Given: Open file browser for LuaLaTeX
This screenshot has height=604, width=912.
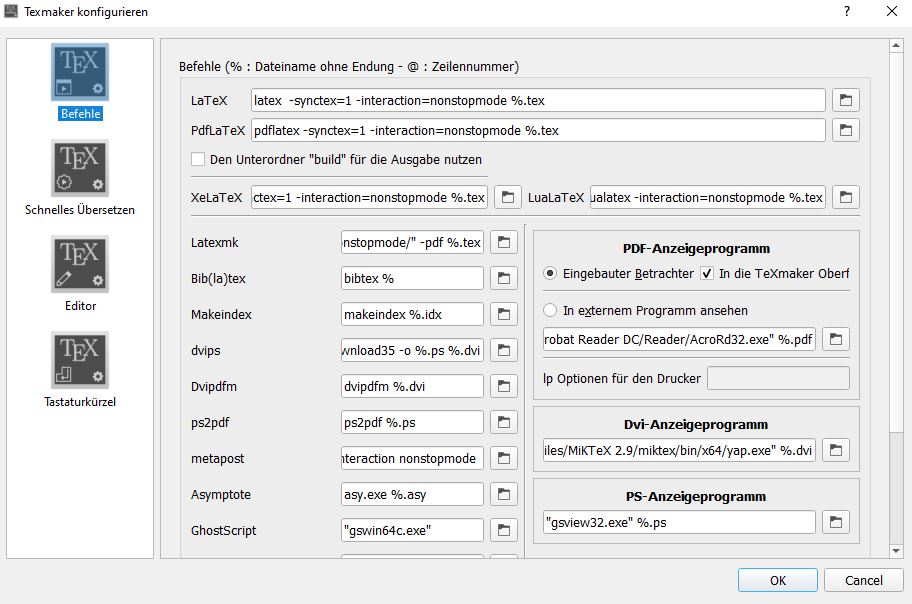Looking at the screenshot, I should click(846, 197).
